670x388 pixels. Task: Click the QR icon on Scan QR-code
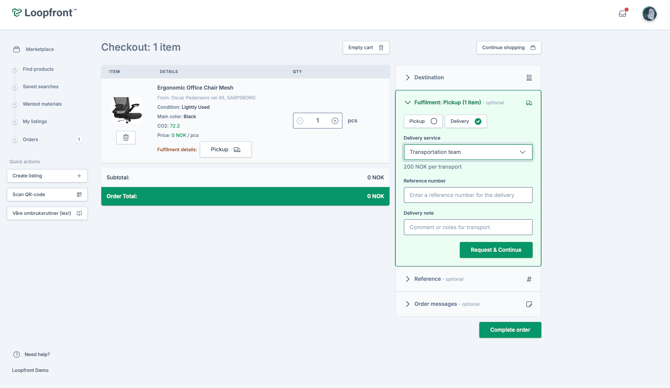point(79,194)
